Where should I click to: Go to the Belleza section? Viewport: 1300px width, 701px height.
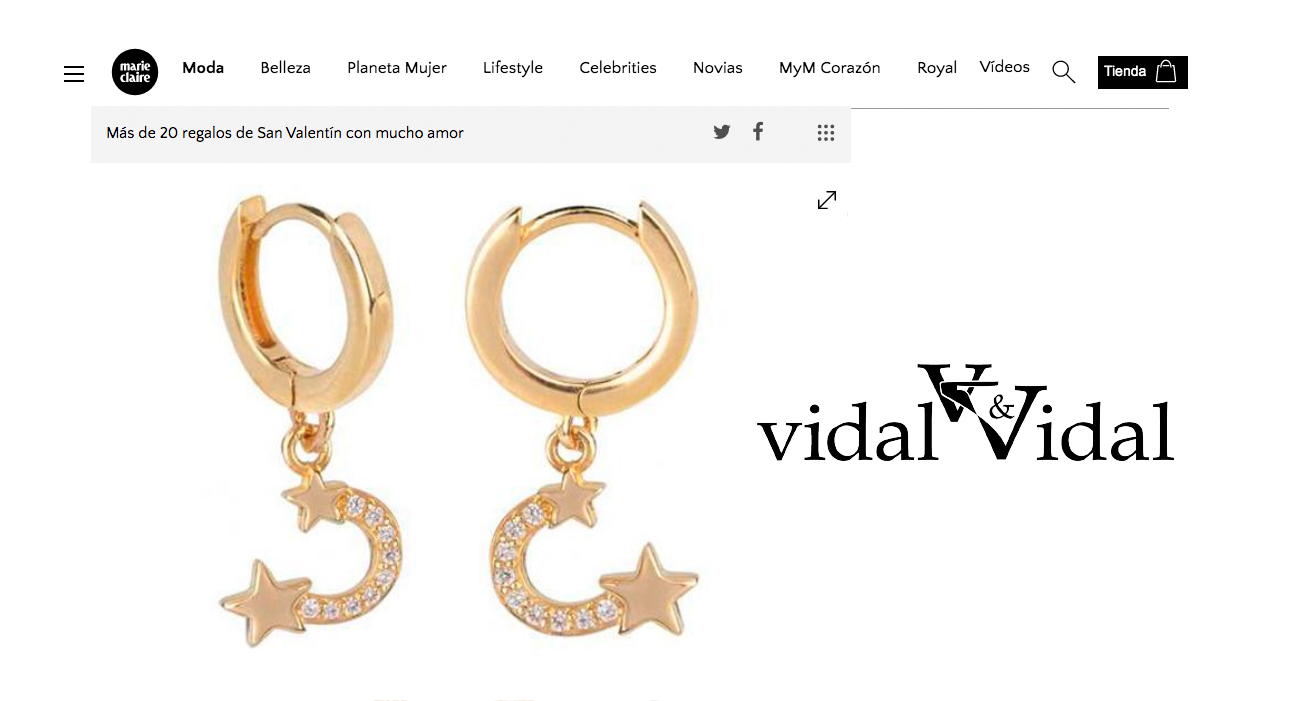(286, 68)
